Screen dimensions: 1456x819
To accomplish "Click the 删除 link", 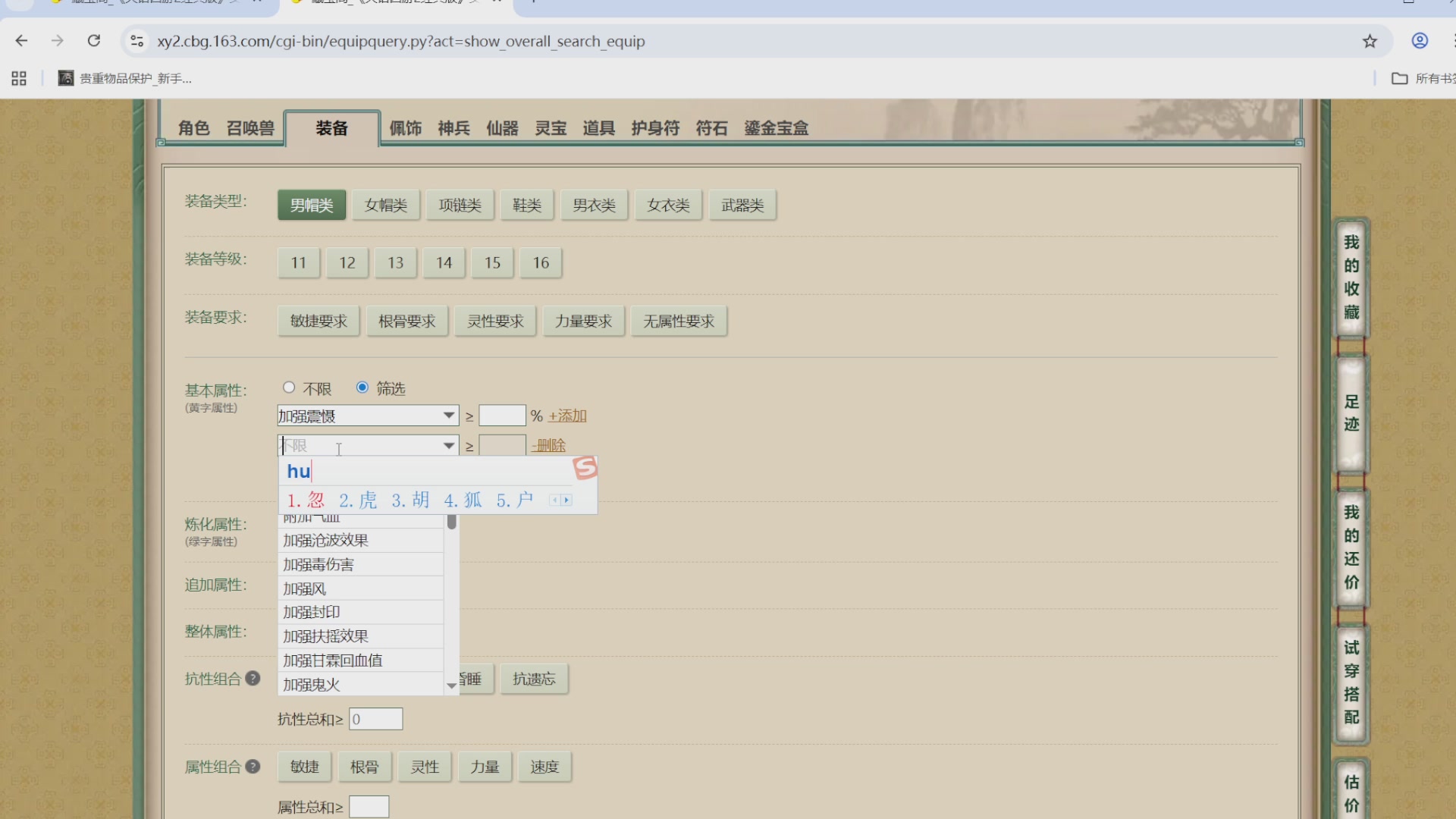I will (x=549, y=446).
